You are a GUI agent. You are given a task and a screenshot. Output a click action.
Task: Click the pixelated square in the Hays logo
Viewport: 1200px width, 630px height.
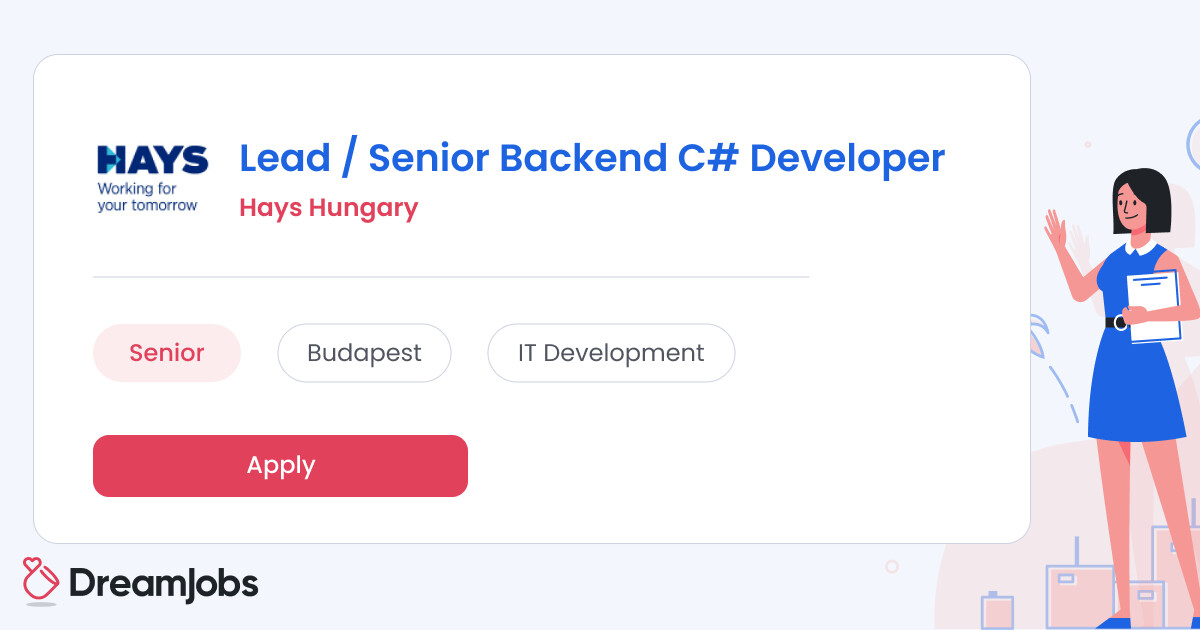pyautogui.click(x=113, y=158)
